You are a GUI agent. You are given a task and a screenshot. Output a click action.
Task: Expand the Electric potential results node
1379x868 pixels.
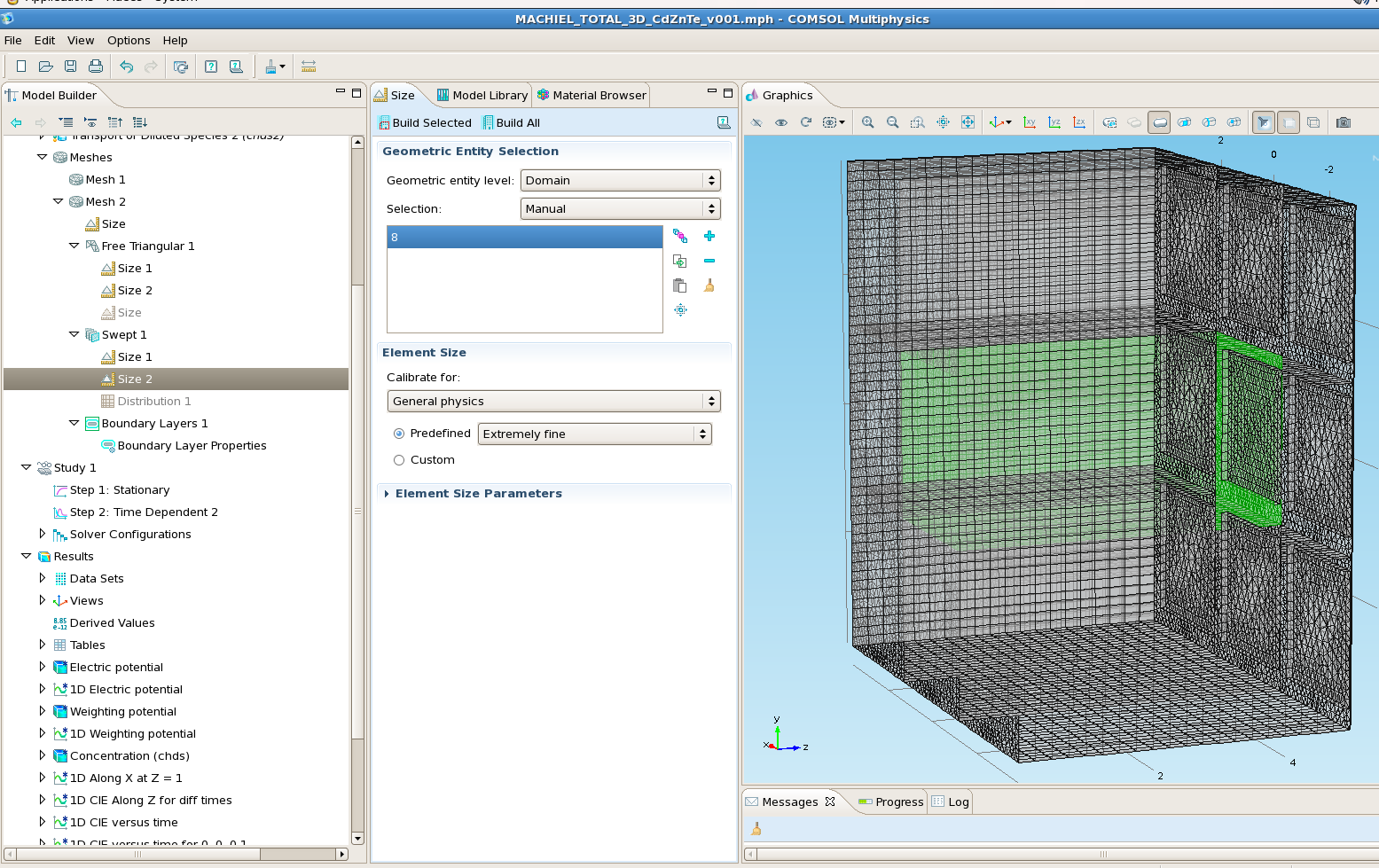[x=42, y=667]
